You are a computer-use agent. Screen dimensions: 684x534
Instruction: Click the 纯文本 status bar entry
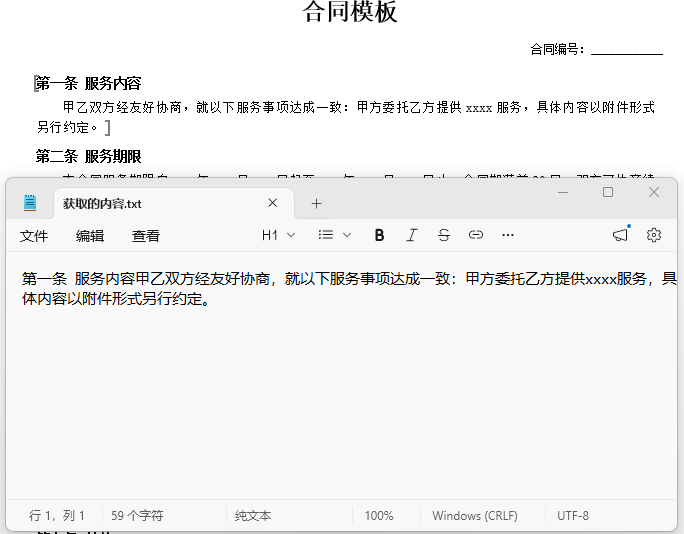click(x=253, y=516)
